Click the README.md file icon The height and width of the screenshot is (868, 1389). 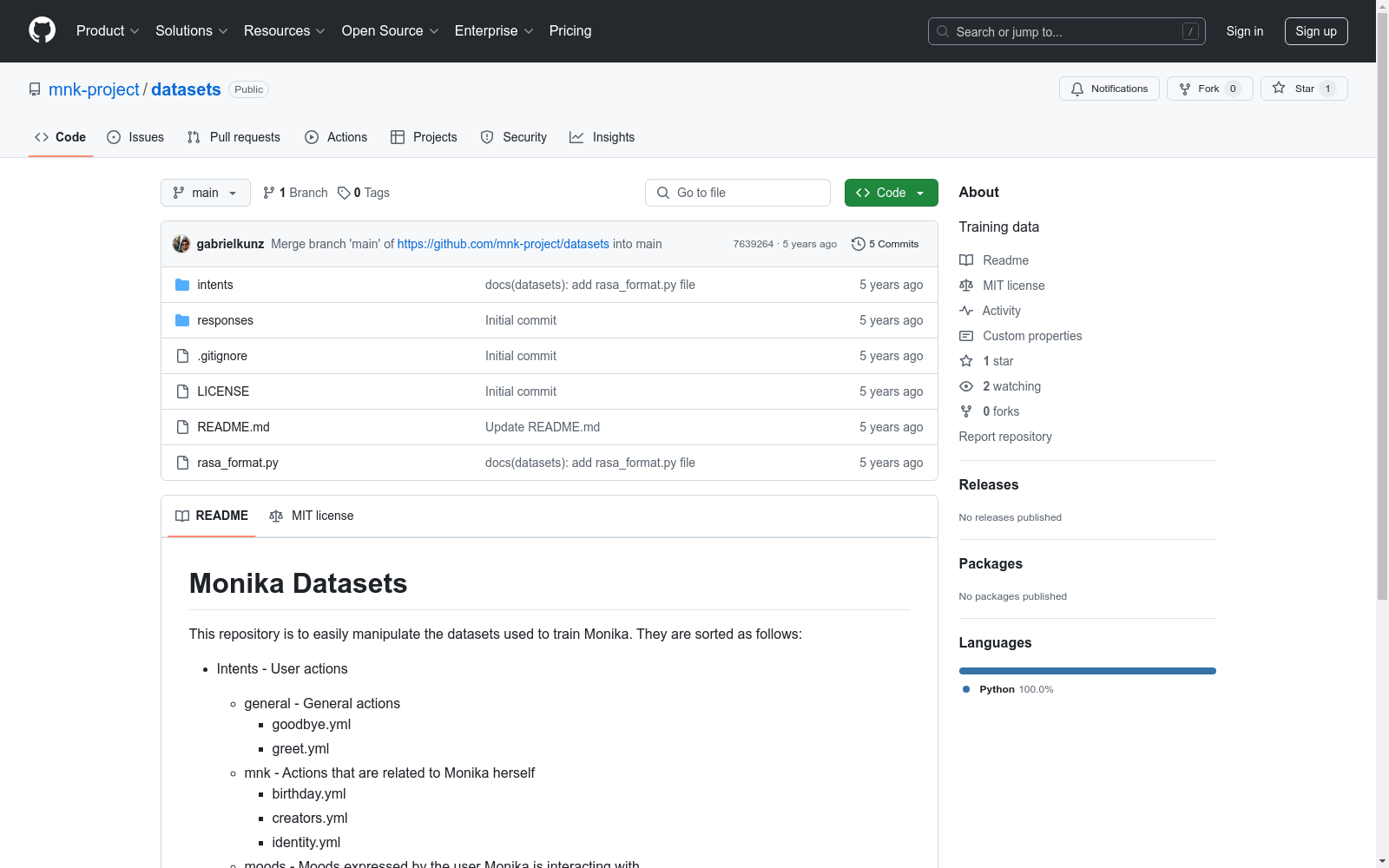182,427
